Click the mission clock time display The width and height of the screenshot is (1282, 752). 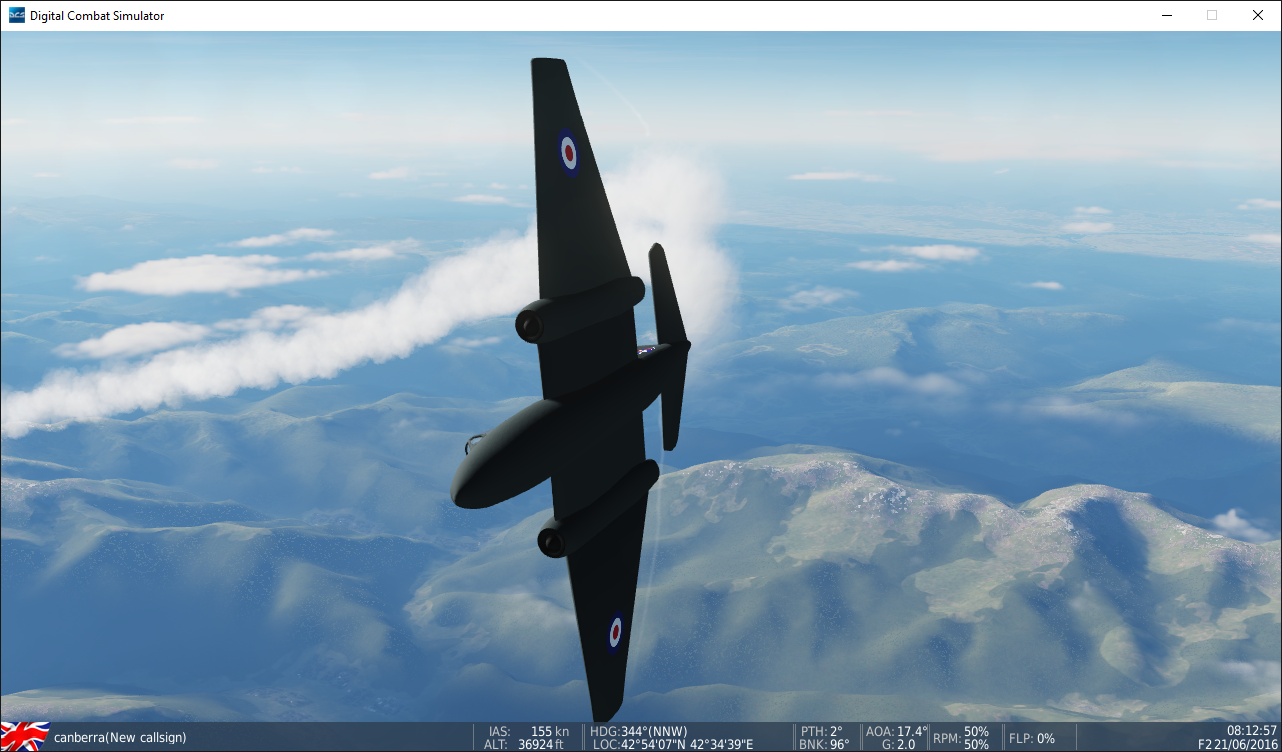pos(1251,731)
